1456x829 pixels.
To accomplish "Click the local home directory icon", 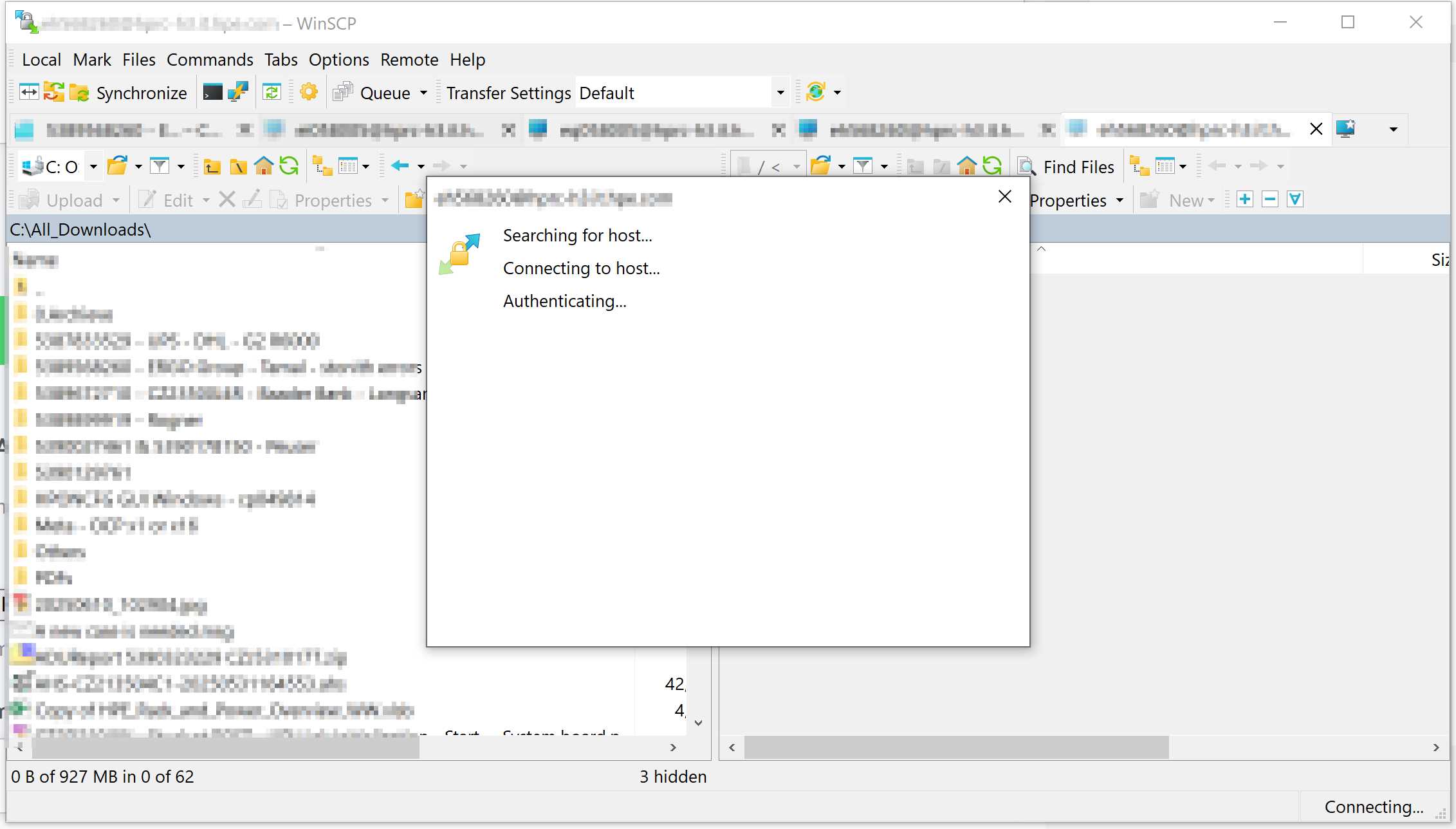I will point(264,167).
